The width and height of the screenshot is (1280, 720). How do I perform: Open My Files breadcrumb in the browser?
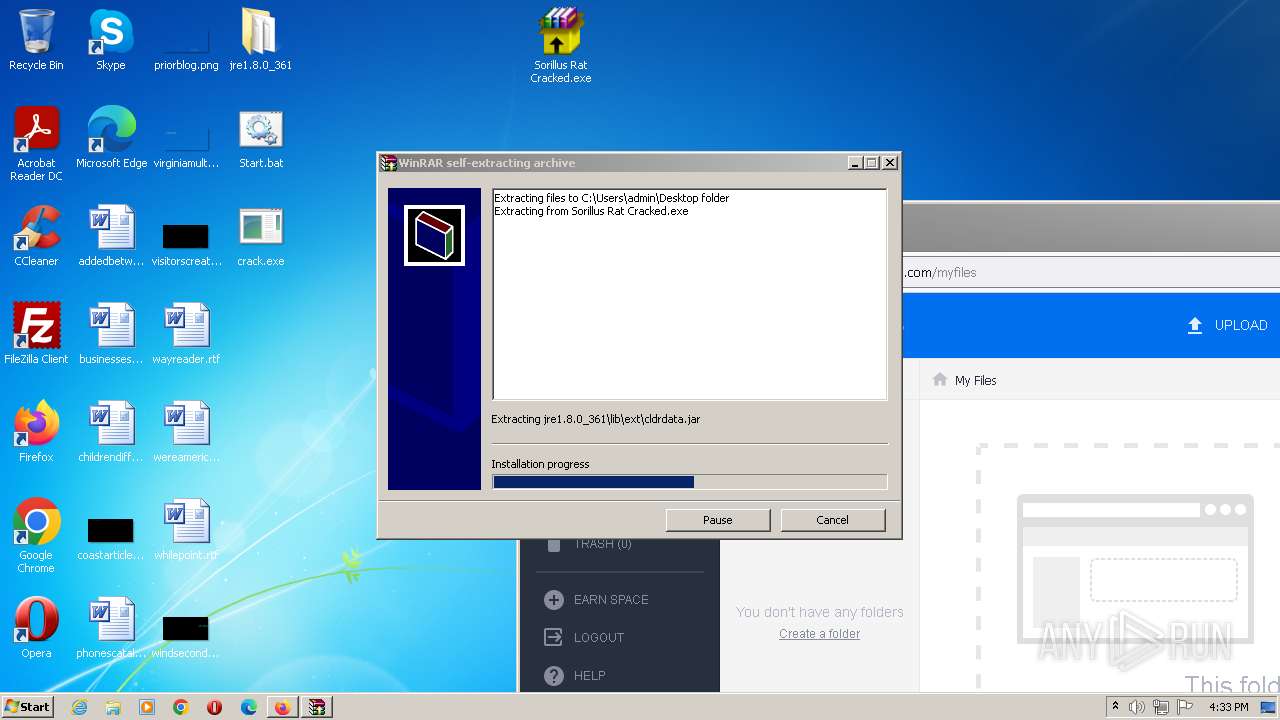click(975, 380)
